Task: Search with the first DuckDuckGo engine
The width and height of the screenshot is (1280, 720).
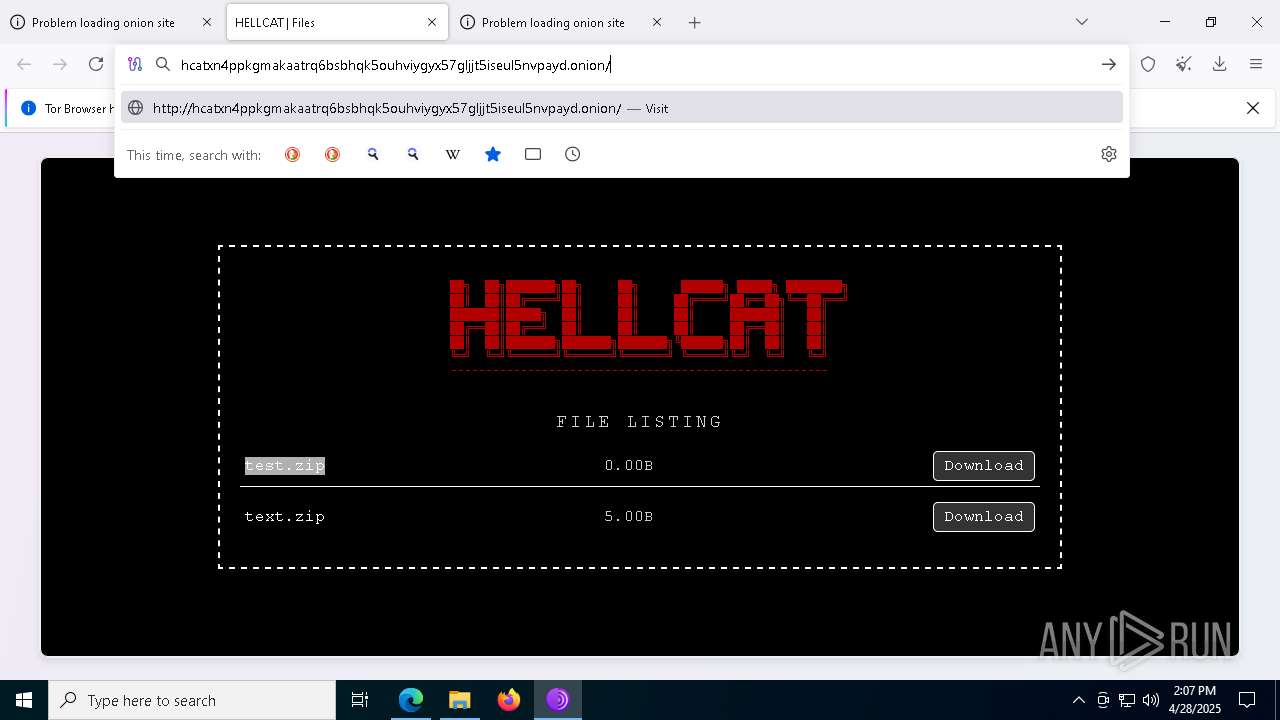Action: (x=292, y=154)
